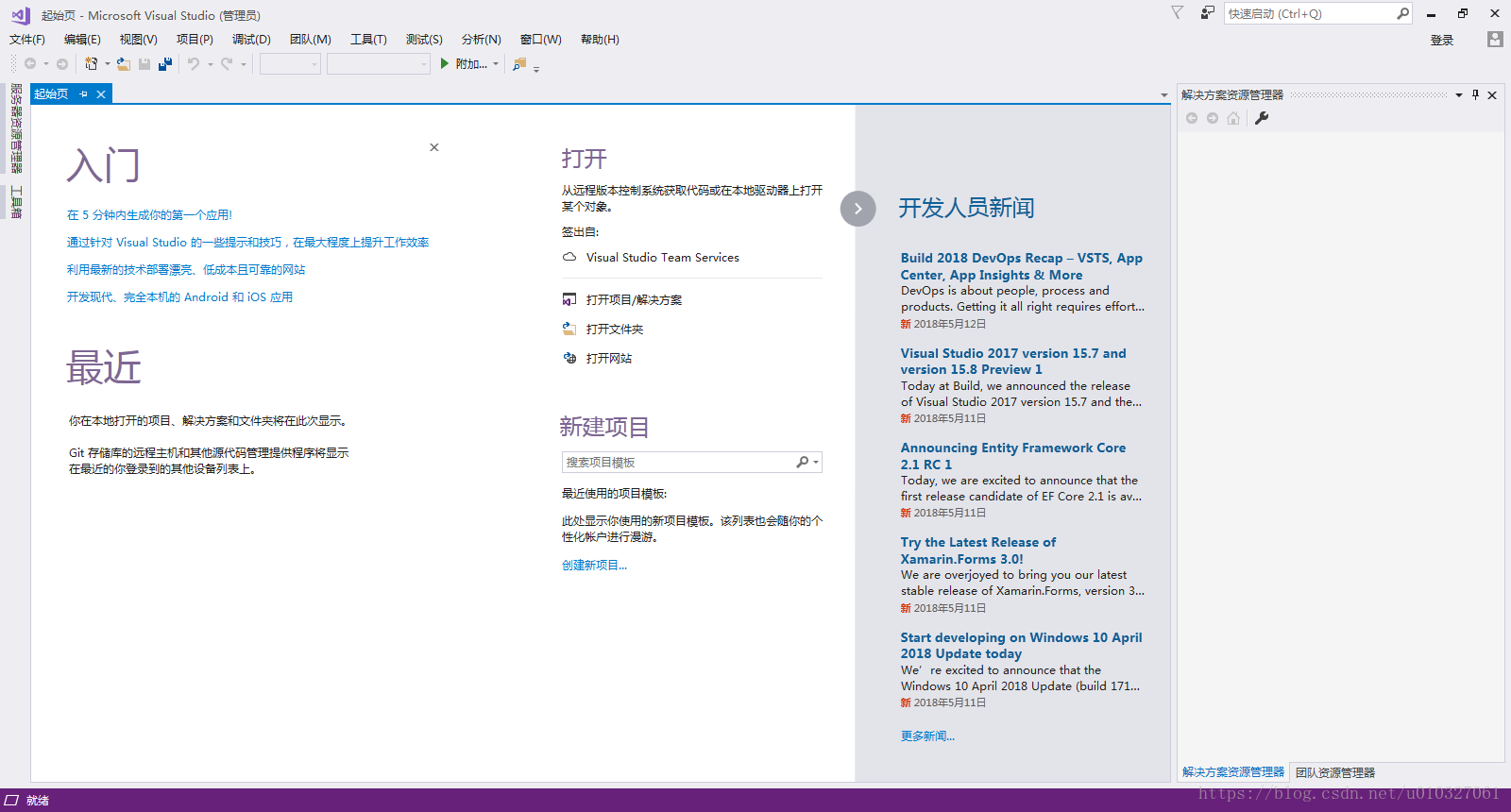1511x812 pixels.
Task: Open the 附加 debug target dropdown arrow
Action: coord(496,64)
